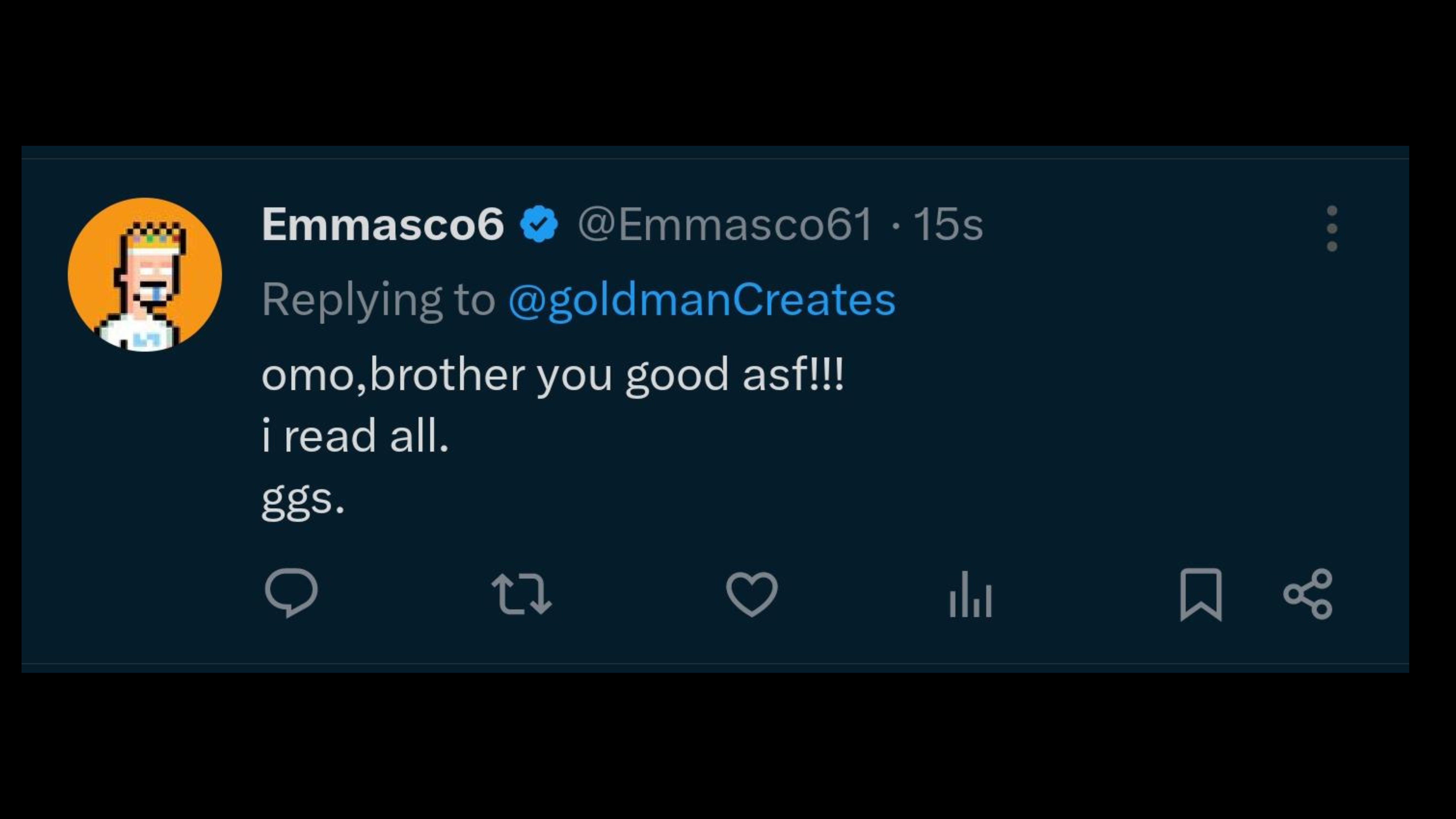View tweet analytics bar chart icon
1456x819 pixels.
(970, 595)
